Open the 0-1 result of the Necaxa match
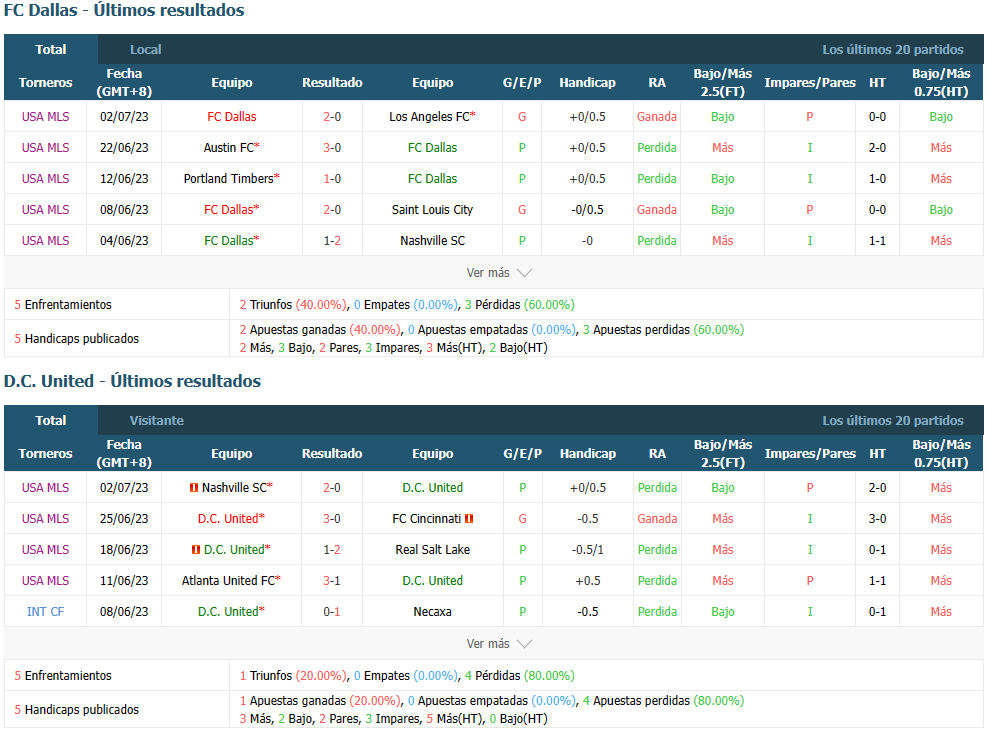 click(332, 612)
